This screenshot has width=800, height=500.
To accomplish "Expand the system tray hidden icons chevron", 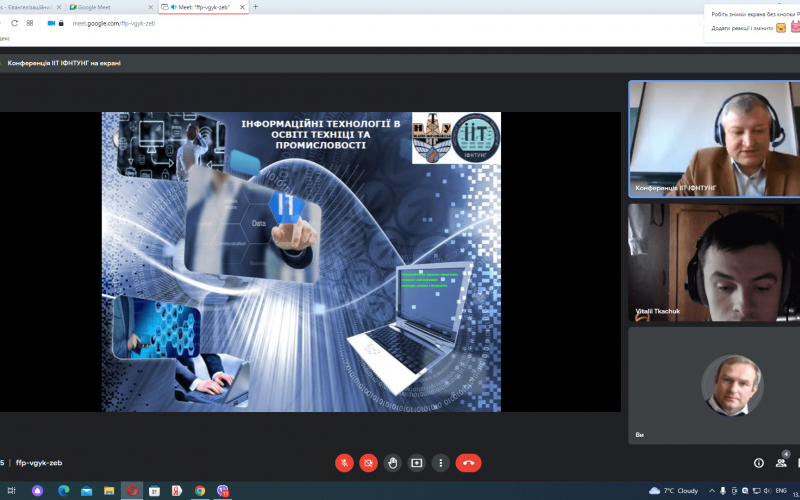I will (x=712, y=491).
